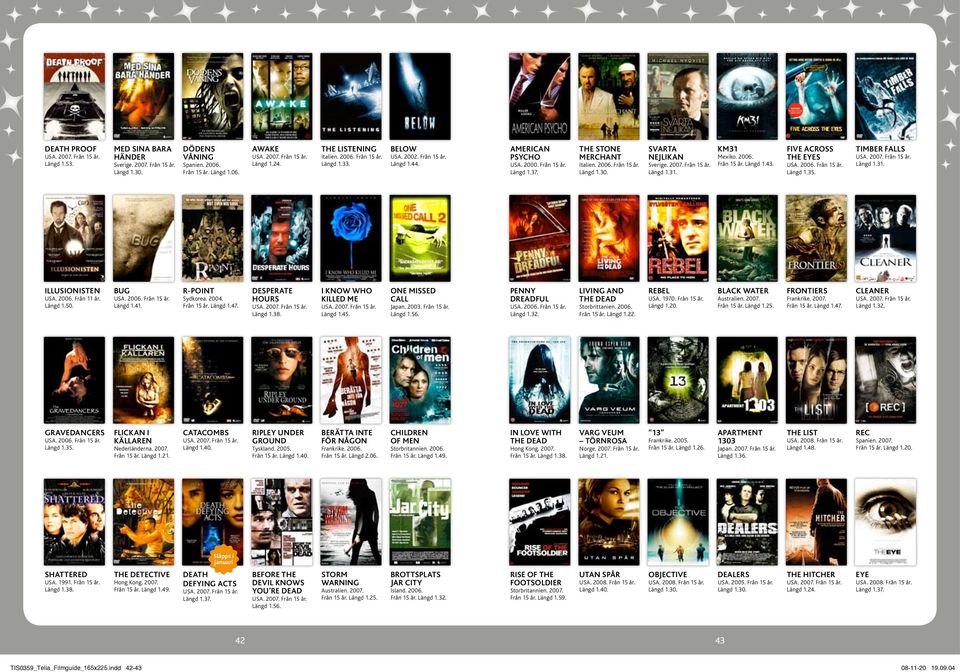Click The Eye movie cover
960x672 pixels.
(885, 522)
